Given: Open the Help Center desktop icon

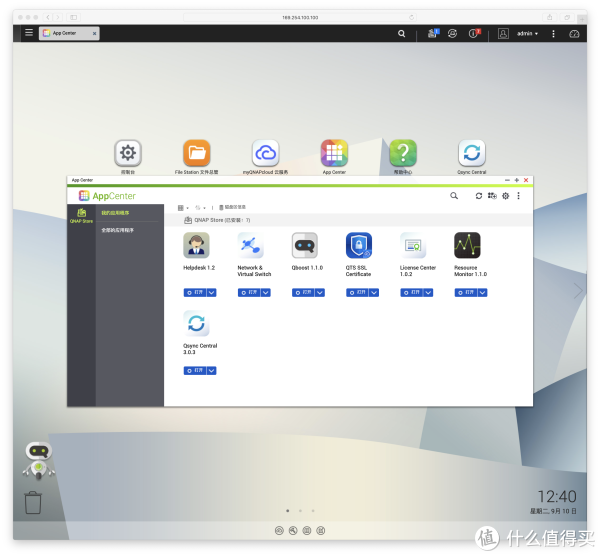Looking at the screenshot, I should point(403,153).
